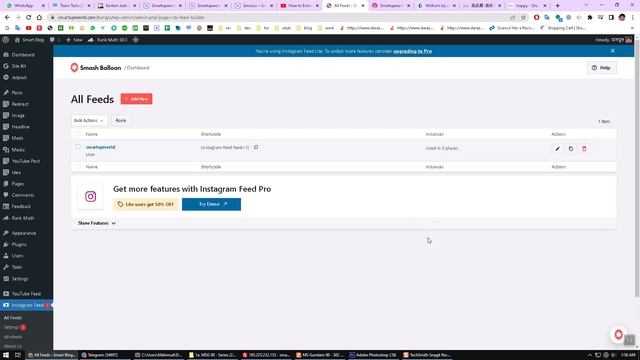The width and height of the screenshot is (640, 360).
Task: Check the smartupworld feed checkbox
Action: click(x=78, y=147)
